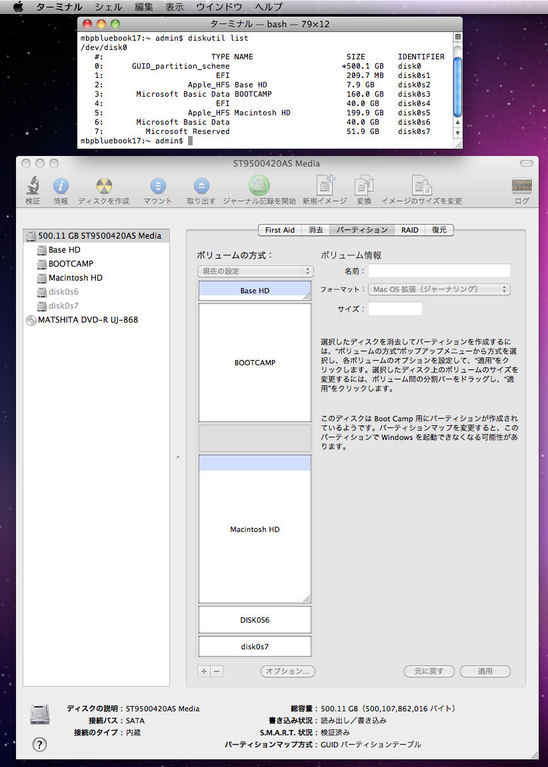Click the Revert (元に戻す) button
Screen dimensions: 548x767
pos(429,671)
